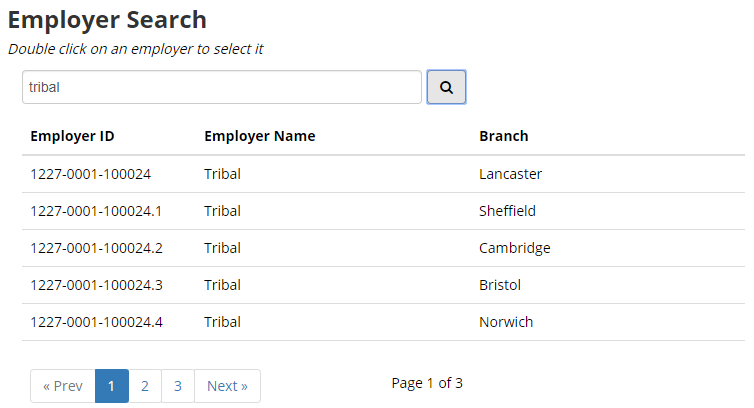Click the Branch column header
Screen dimensions: 754x408
point(504,136)
